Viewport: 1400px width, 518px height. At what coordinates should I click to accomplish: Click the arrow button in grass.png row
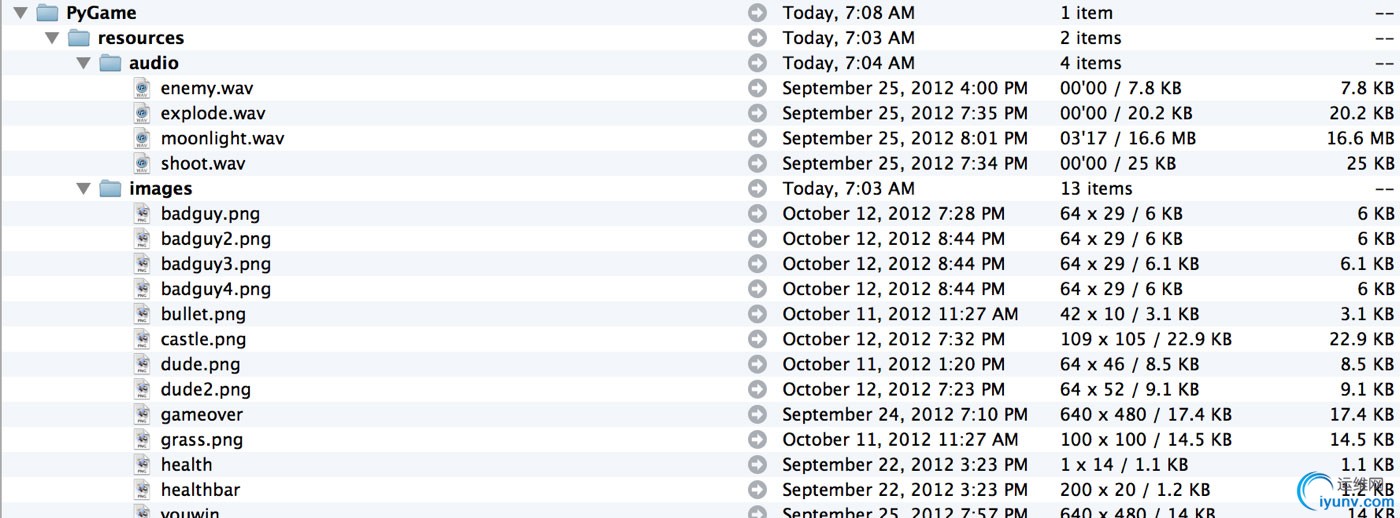[757, 439]
